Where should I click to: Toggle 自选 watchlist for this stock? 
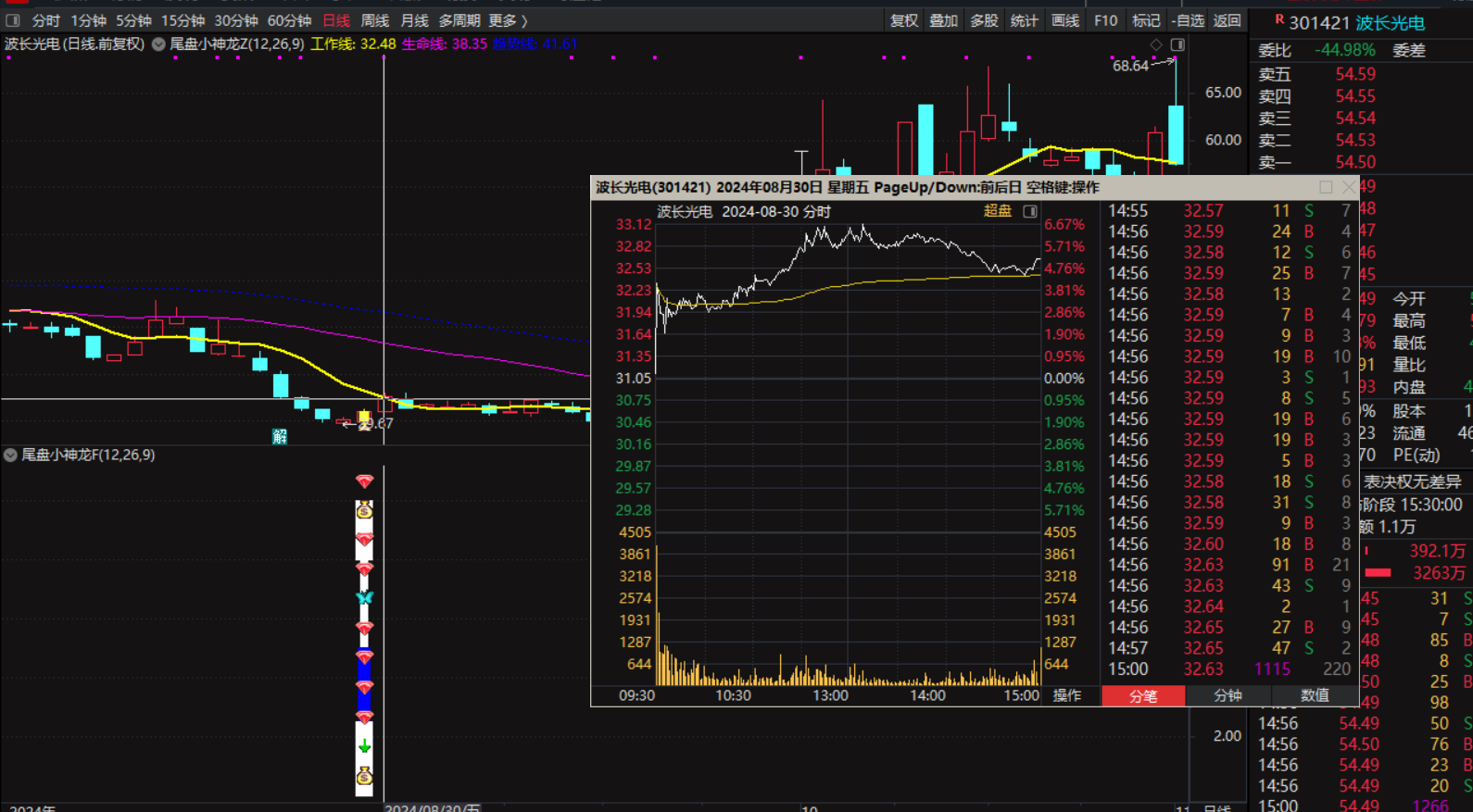point(1187,20)
